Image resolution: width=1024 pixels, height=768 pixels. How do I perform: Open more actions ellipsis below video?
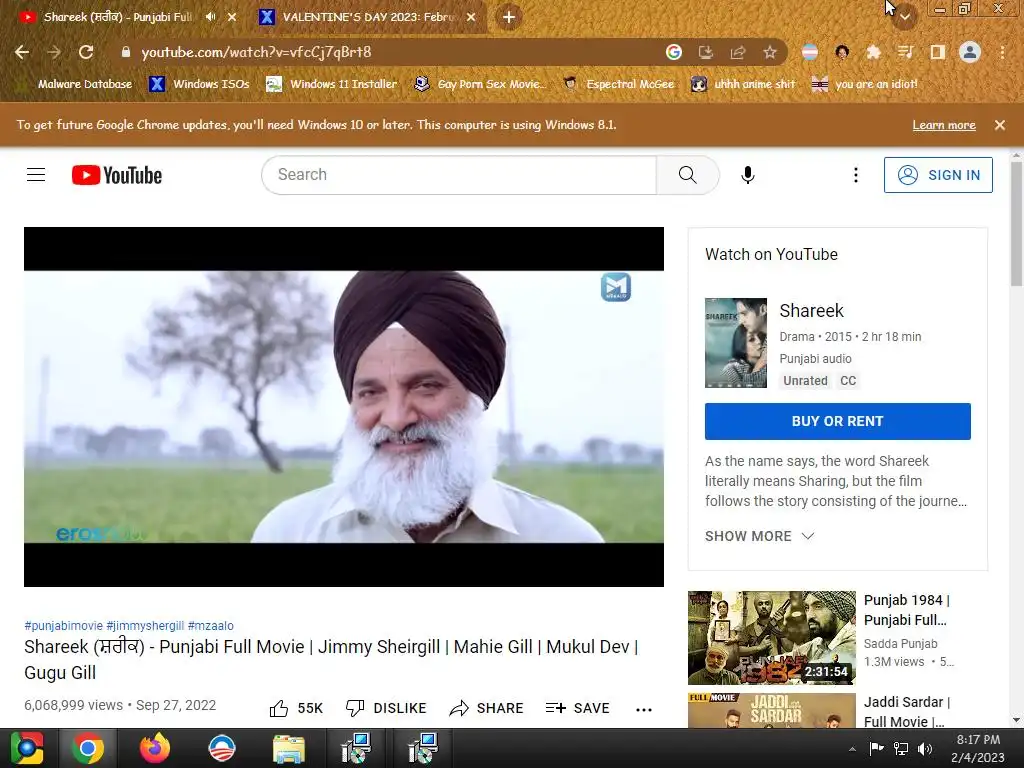644,710
